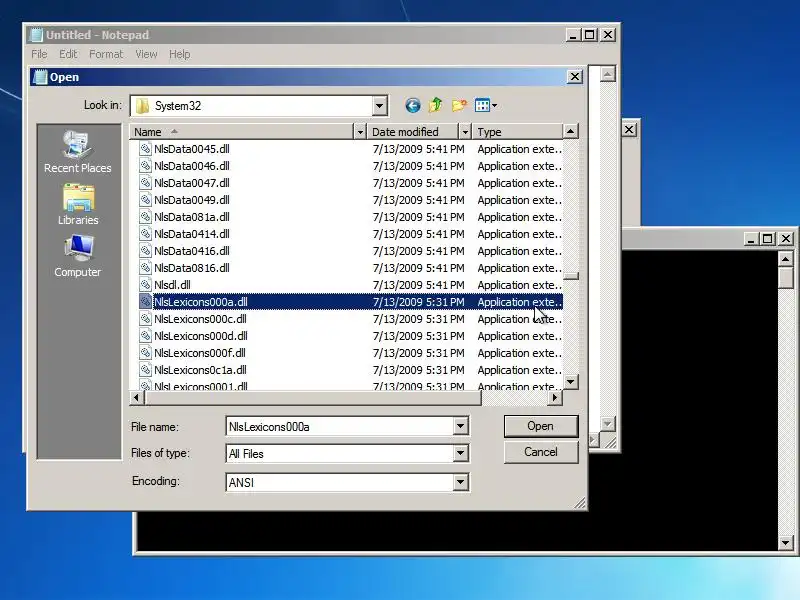Select the NlsLexicons0c1a.dll file name
This screenshot has width=800, height=600.
[200, 370]
